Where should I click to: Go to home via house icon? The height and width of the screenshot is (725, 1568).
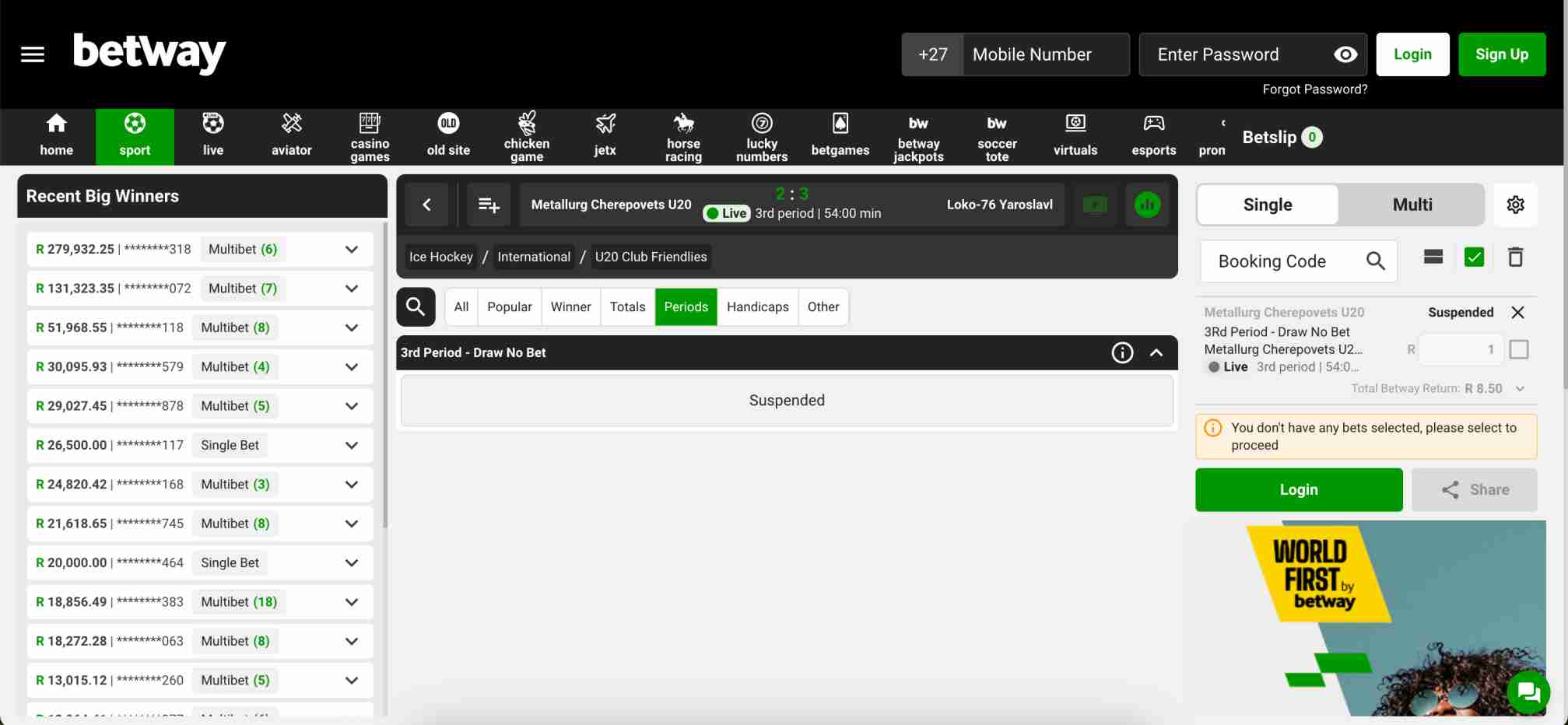point(56,136)
